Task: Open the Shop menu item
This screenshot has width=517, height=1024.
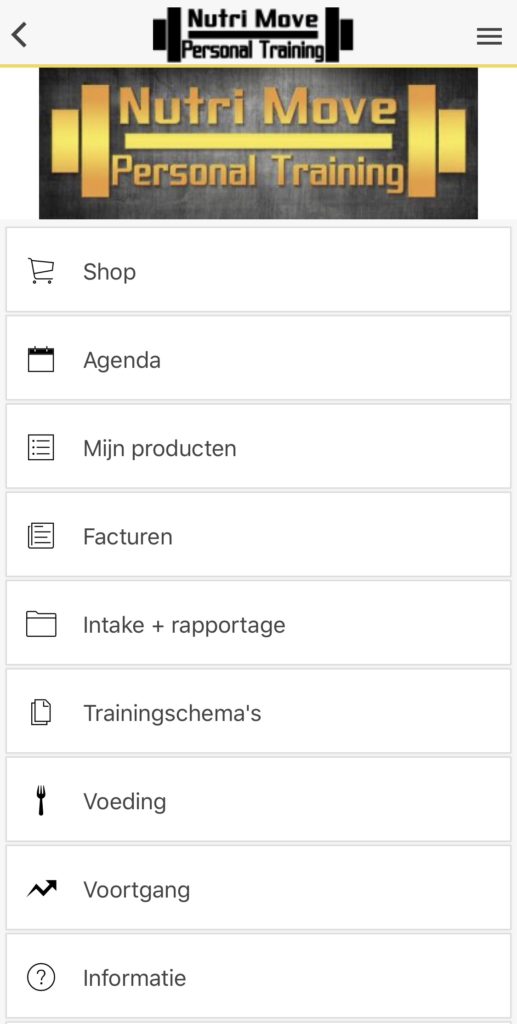Action: [x=258, y=270]
